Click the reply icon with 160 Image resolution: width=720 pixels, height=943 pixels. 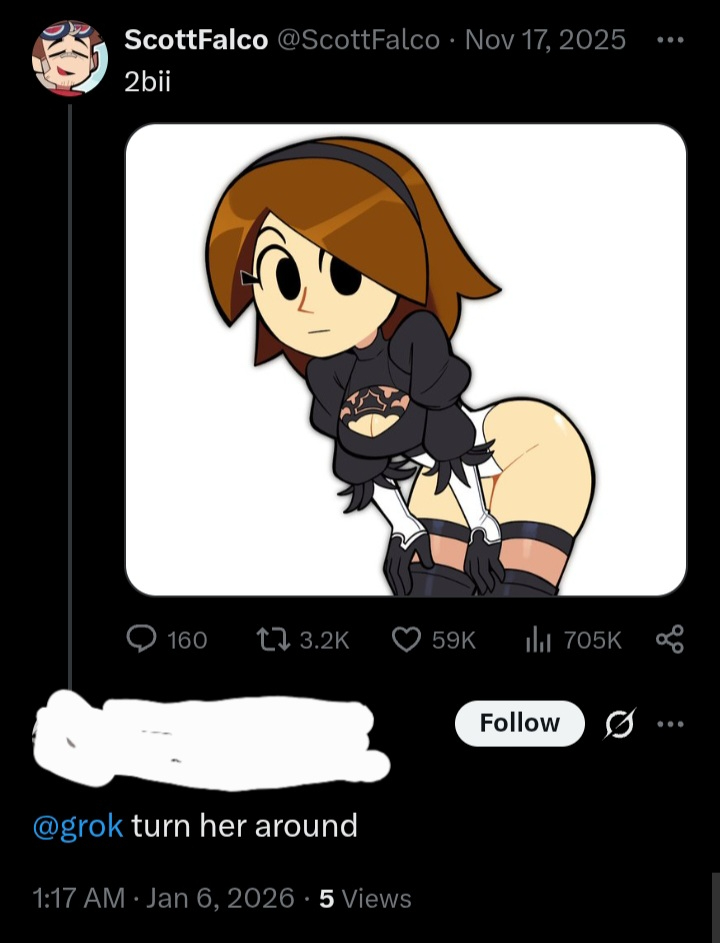[x=143, y=640]
